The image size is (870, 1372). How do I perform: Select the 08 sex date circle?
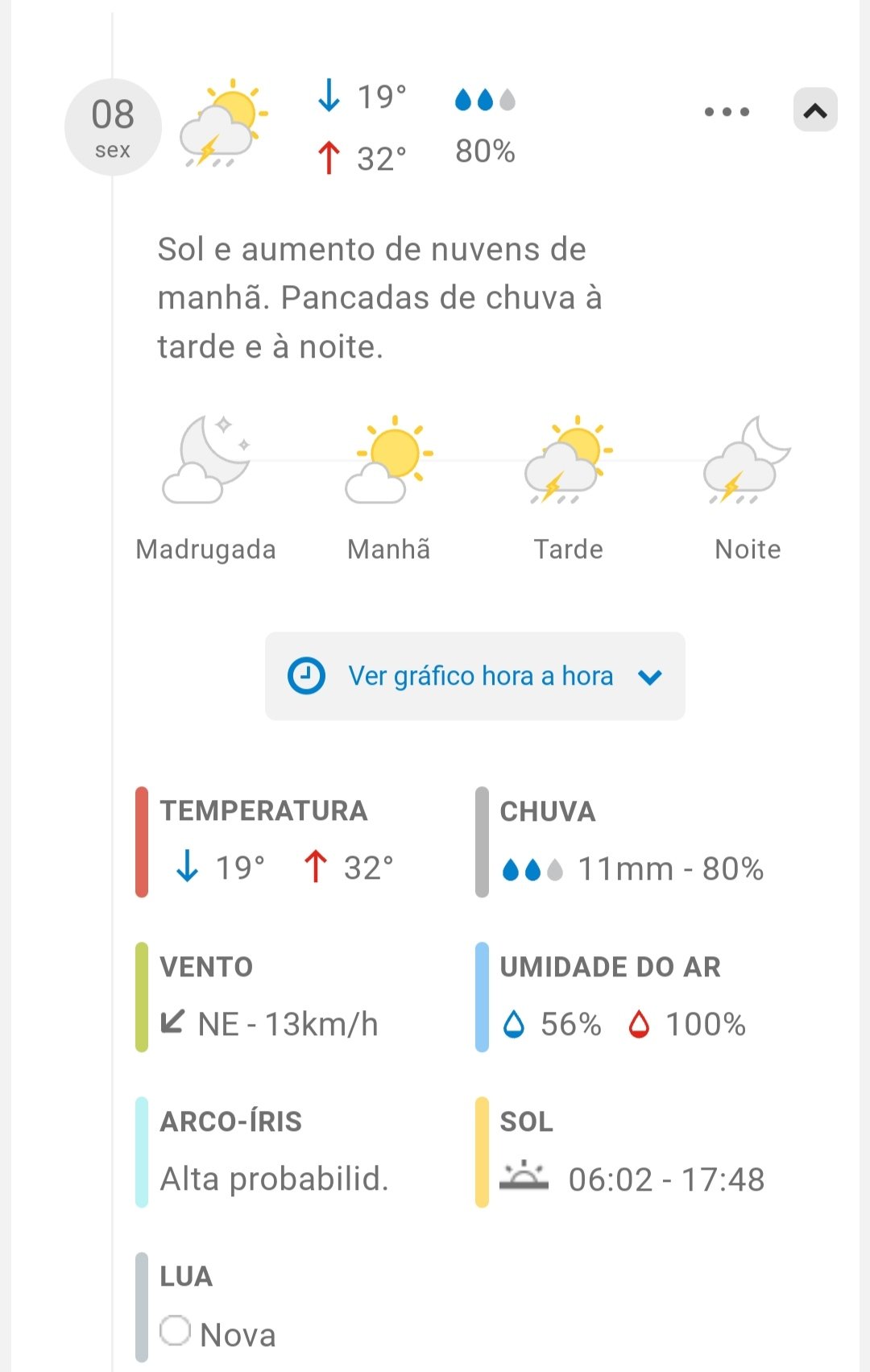(x=113, y=127)
